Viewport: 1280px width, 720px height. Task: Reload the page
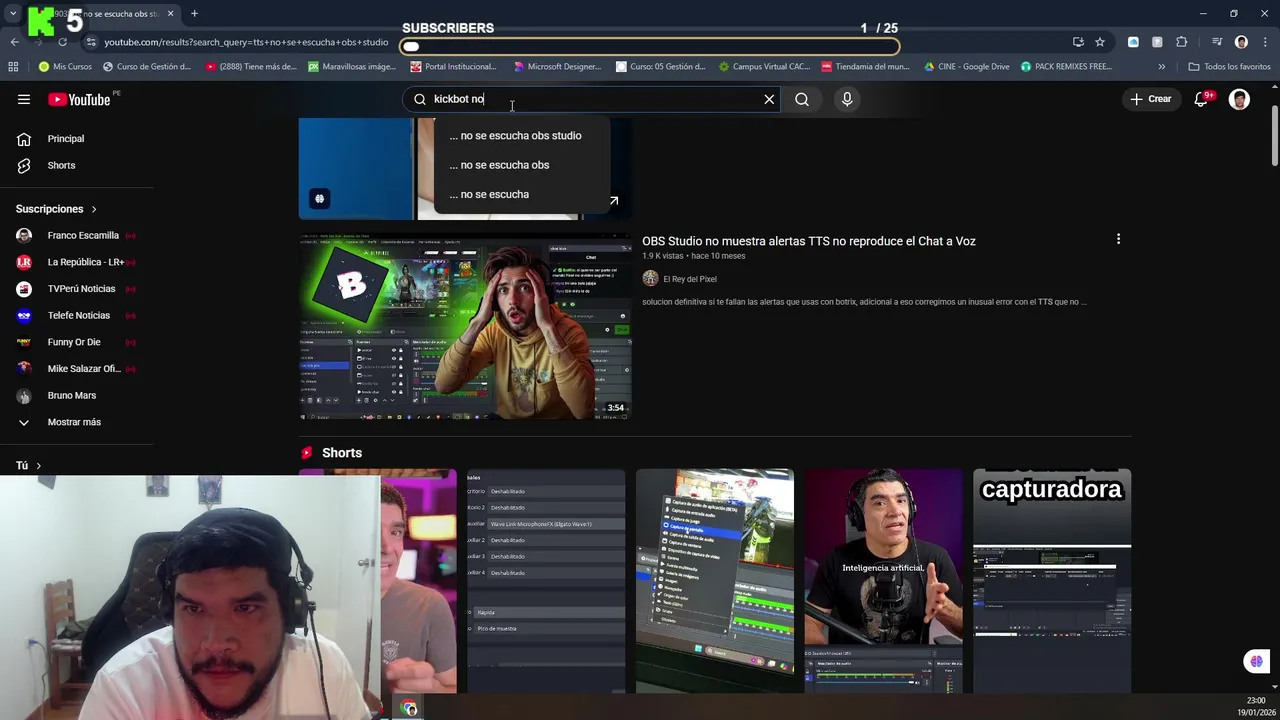click(x=62, y=42)
